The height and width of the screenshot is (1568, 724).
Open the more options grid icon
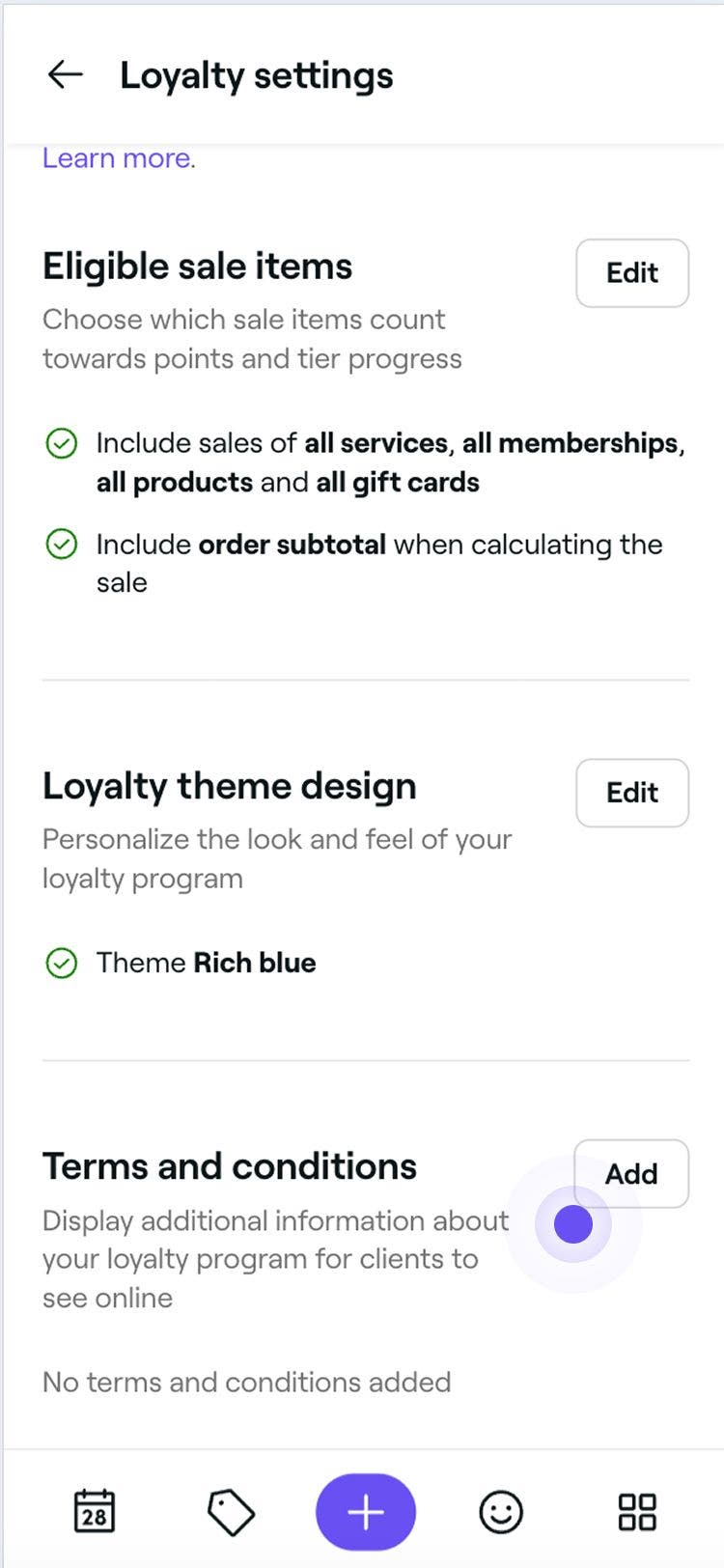click(635, 1512)
